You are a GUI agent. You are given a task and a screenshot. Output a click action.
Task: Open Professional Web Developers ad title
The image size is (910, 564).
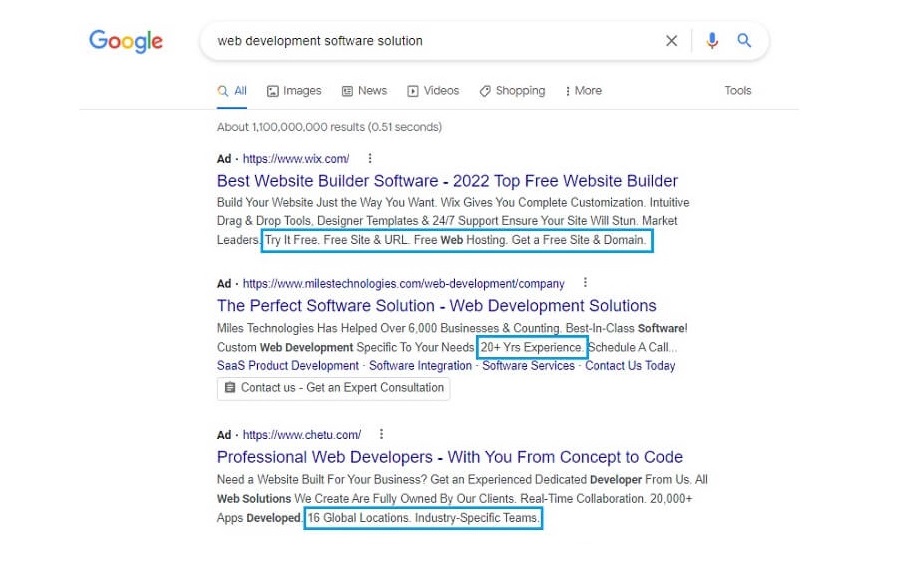point(450,457)
